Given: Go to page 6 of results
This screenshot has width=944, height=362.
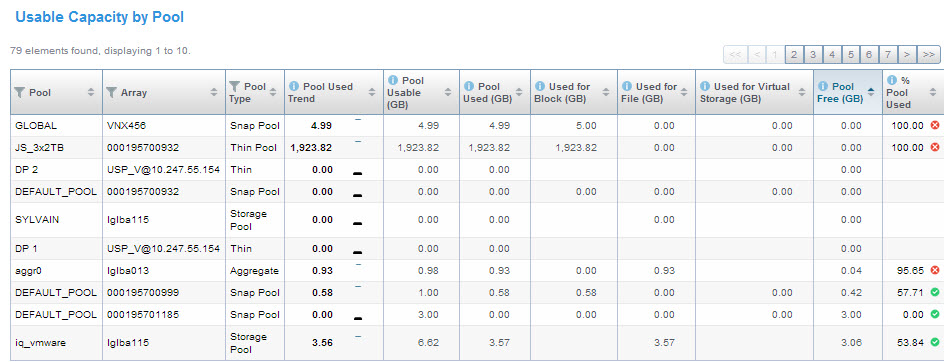Looking at the screenshot, I should (869, 54).
